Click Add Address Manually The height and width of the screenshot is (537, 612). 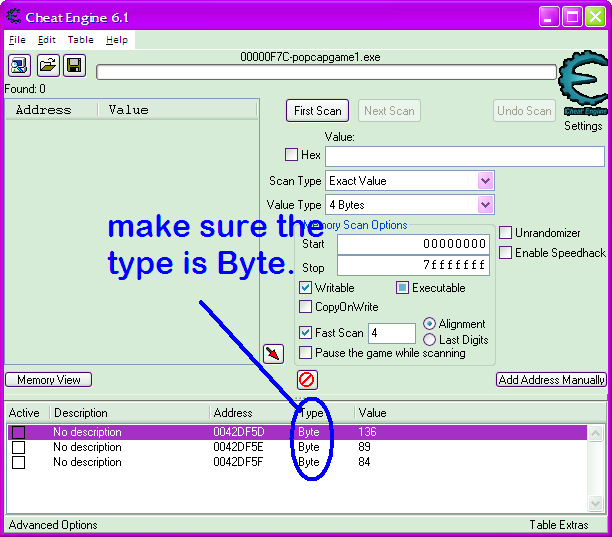point(552,380)
